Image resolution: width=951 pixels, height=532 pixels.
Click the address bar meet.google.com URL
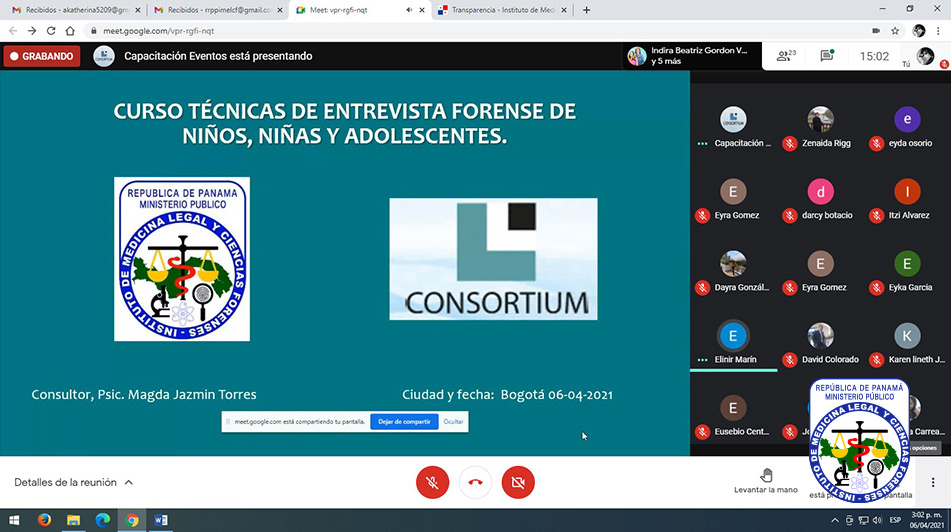(158, 30)
